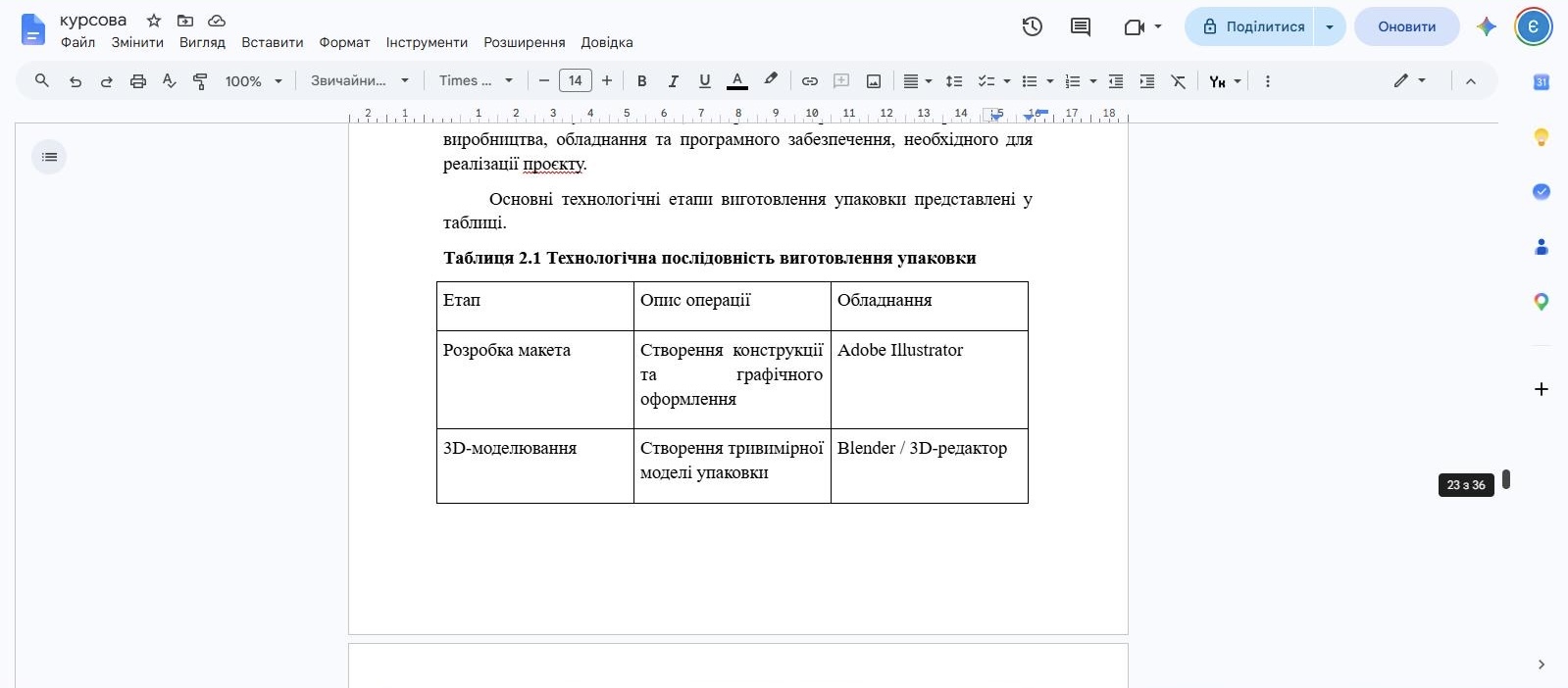Toggle bold formatting
1568x688 pixels.
(x=642, y=81)
